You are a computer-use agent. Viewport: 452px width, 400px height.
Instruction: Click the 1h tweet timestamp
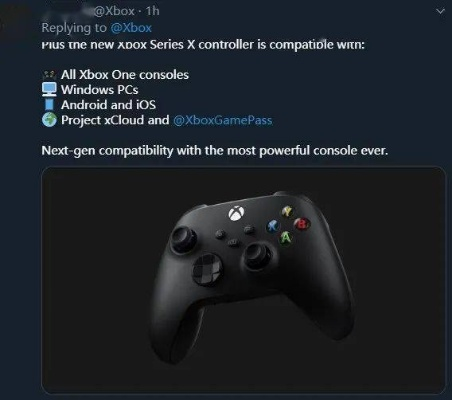152,11
